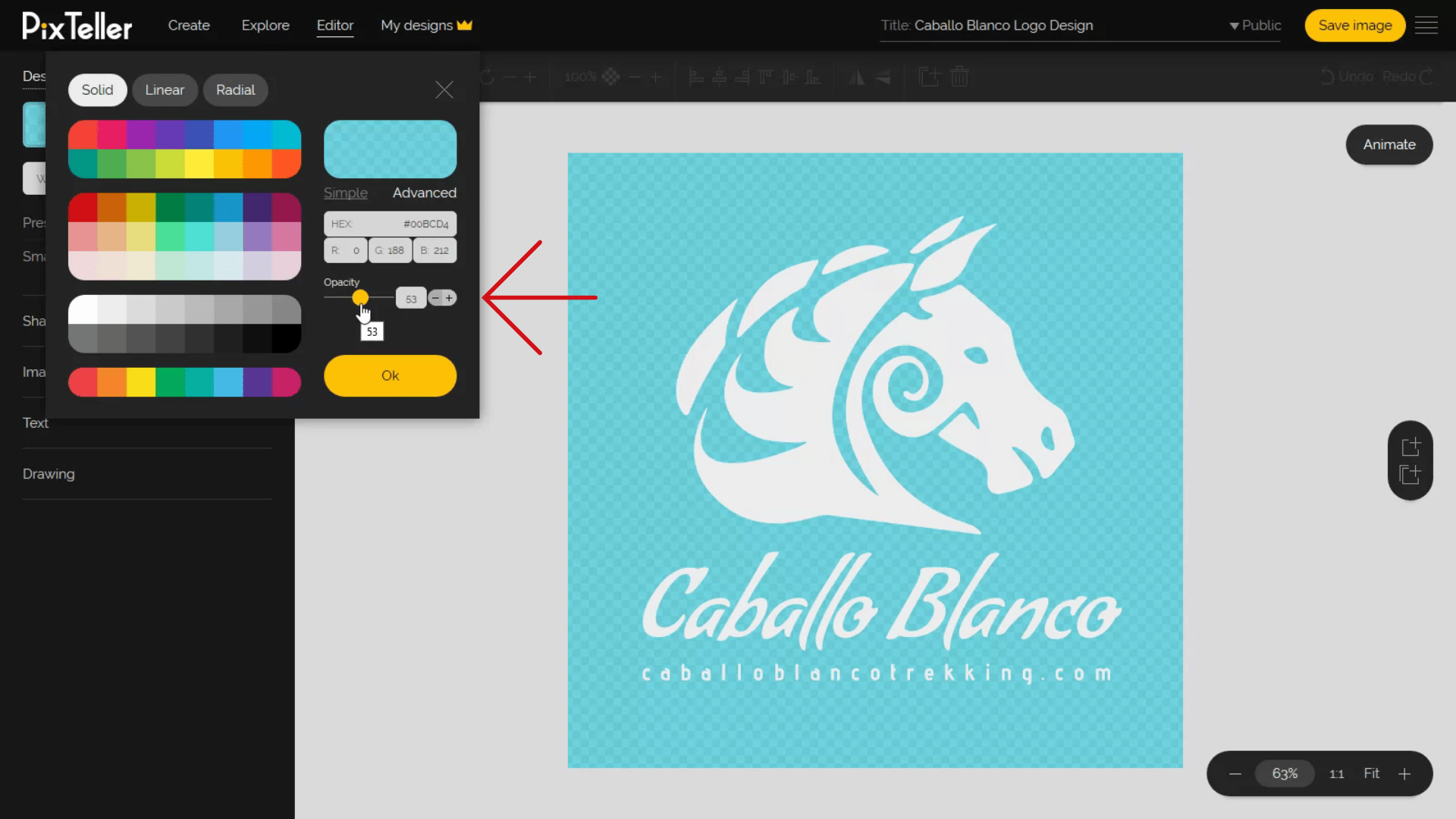Set zoom to 1:1

coord(1337,774)
